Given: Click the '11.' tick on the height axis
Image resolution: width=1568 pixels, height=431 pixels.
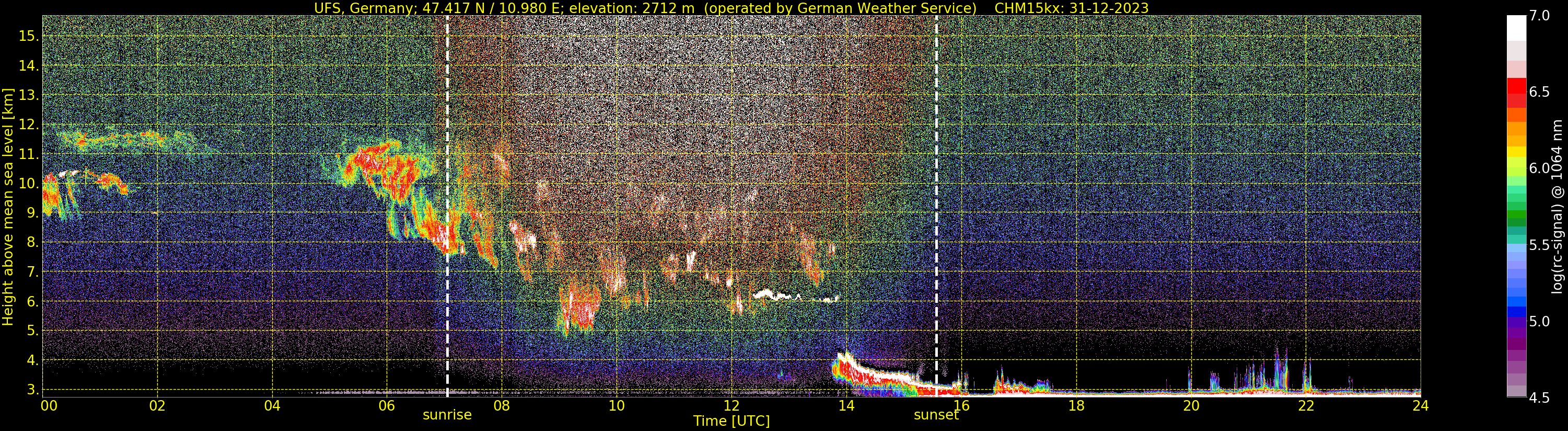Looking at the screenshot, I should [29, 154].
